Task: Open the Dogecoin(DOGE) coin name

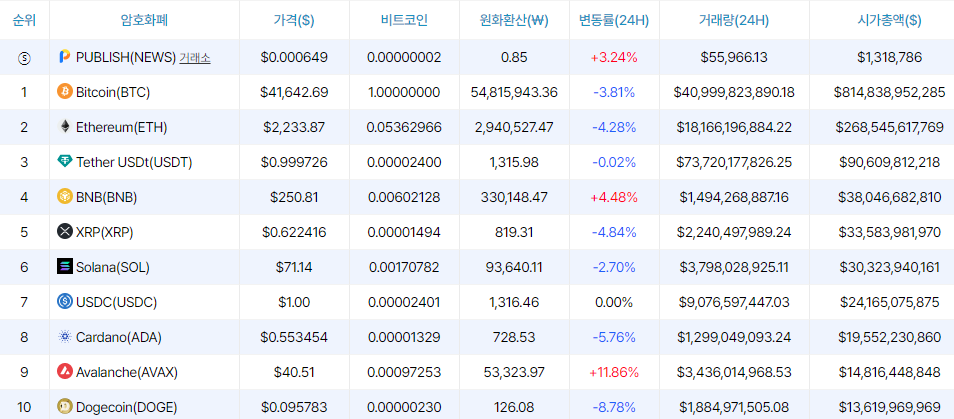Action: [x=127, y=407]
